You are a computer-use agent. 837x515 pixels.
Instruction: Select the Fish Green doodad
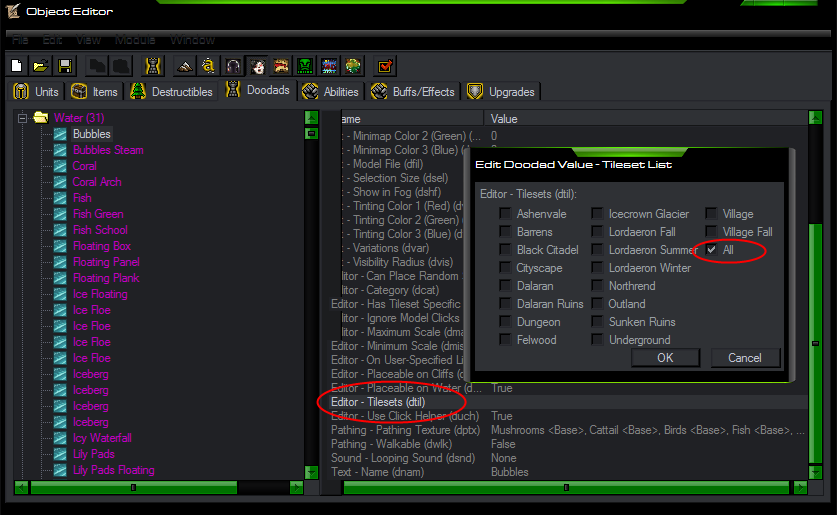98,214
